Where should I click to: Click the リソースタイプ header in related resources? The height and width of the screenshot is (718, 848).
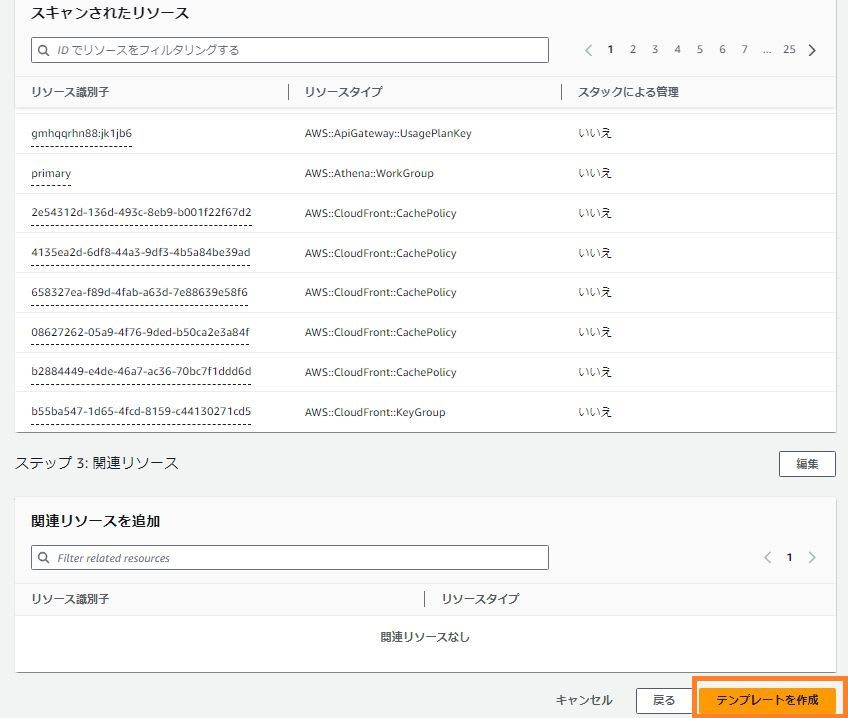[x=480, y=599]
